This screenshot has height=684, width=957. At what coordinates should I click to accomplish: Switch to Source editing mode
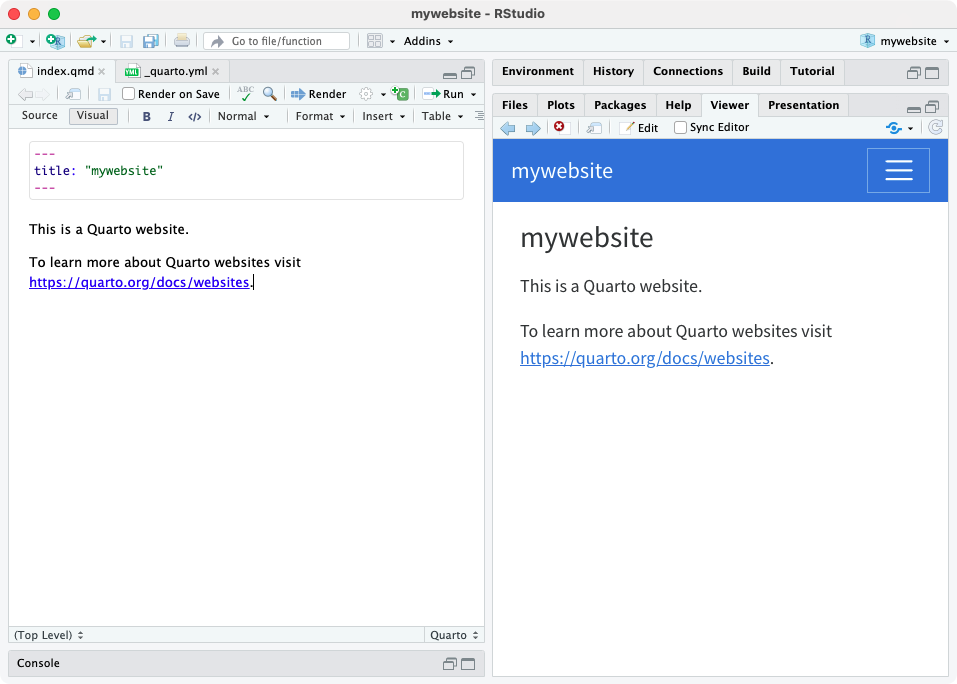[x=39, y=115]
